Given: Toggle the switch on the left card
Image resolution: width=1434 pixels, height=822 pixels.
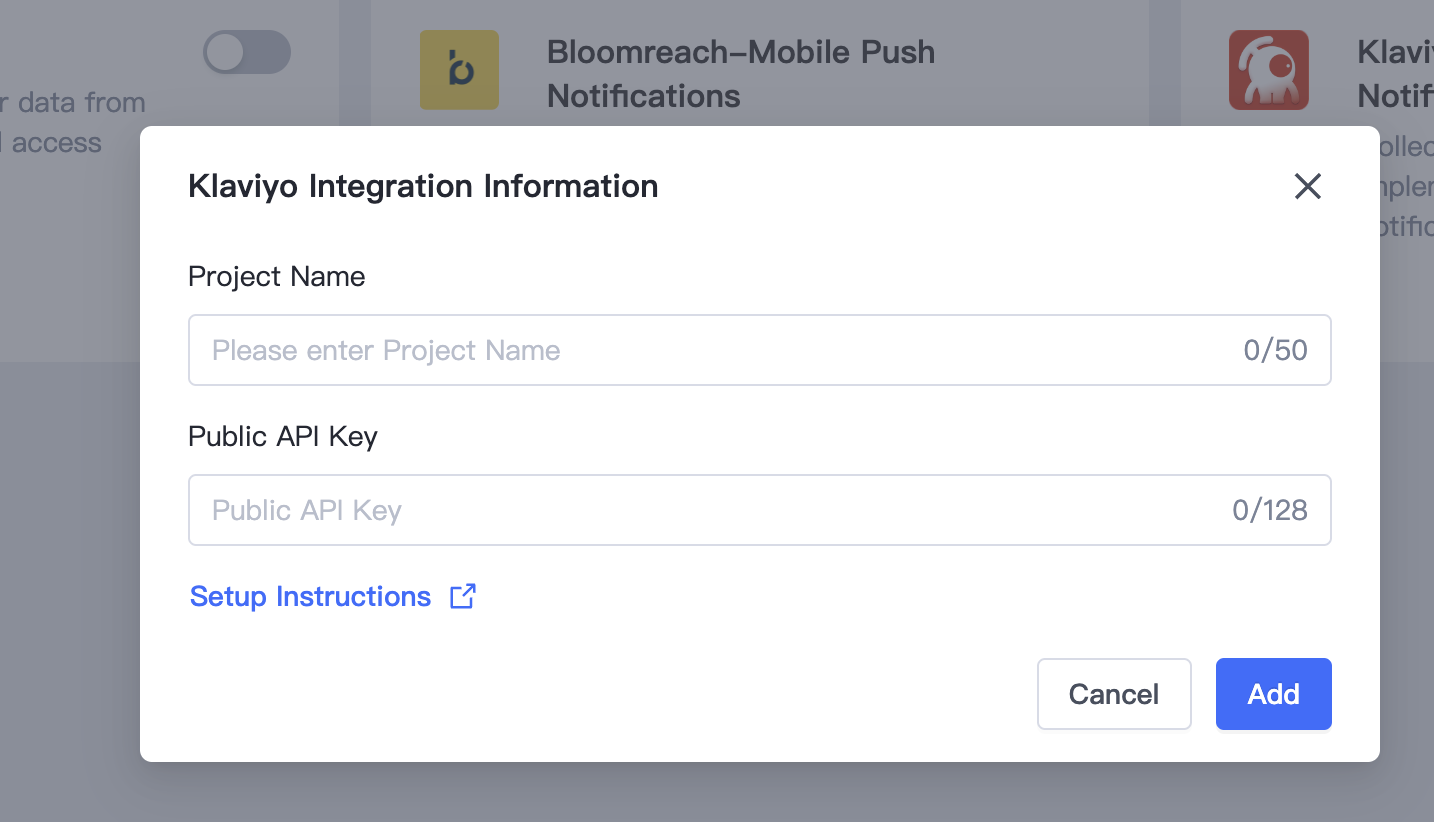Looking at the screenshot, I should (247, 52).
